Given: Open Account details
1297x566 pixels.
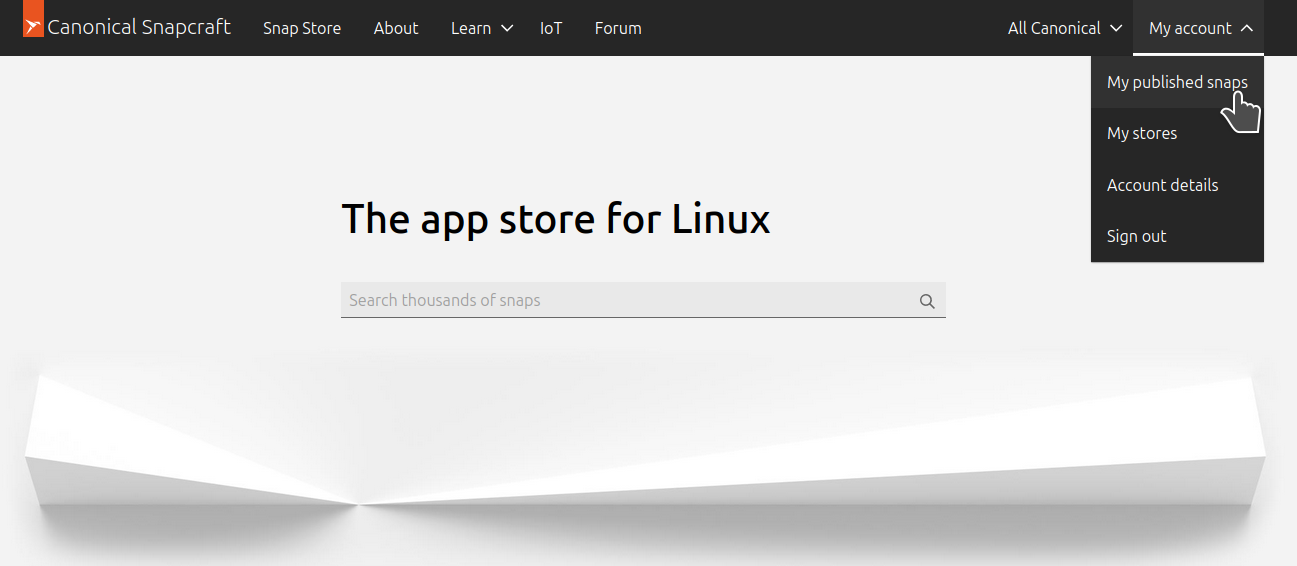Looking at the screenshot, I should click(x=1177, y=185).
